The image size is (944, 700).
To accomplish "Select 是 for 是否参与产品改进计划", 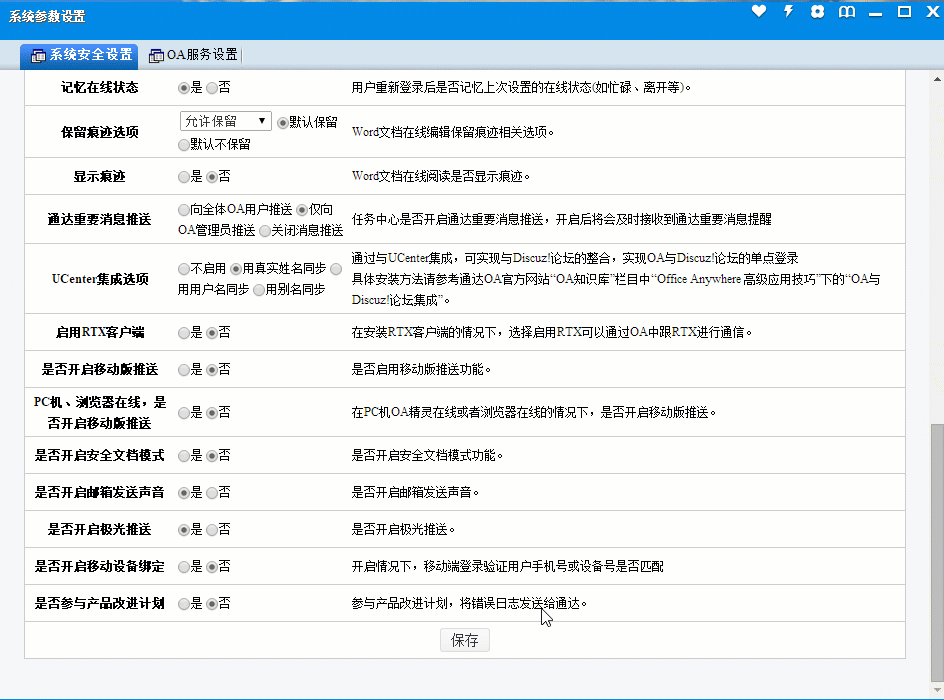I will tap(184, 604).
